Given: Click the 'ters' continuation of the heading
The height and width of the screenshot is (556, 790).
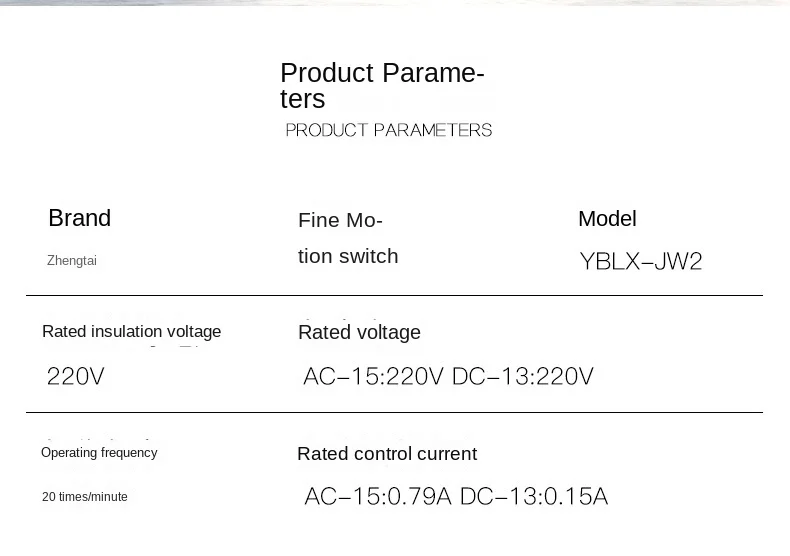Looking at the screenshot, I should click(x=303, y=99).
